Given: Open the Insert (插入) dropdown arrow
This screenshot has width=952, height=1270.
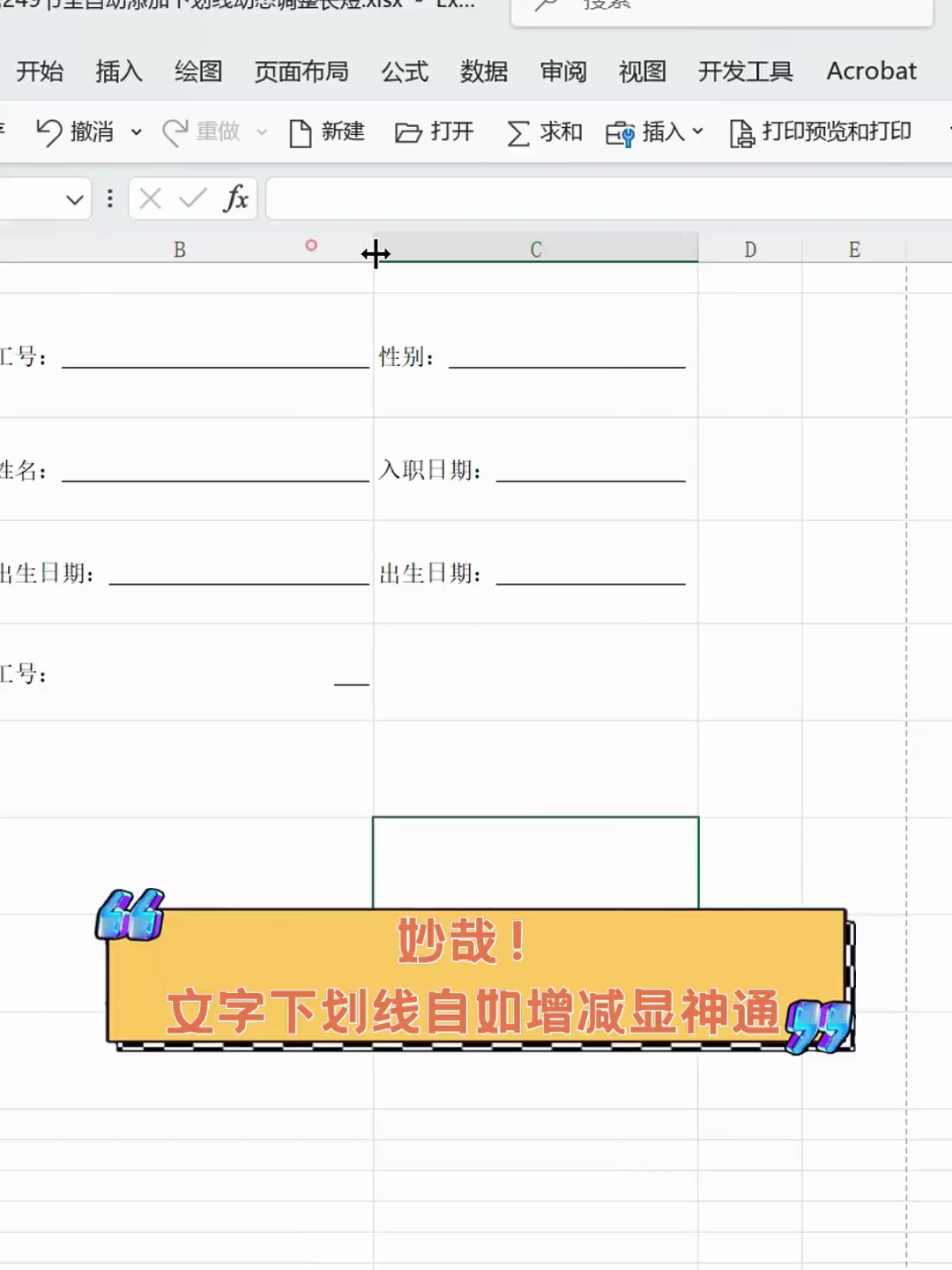Looking at the screenshot, I should tap(699, 132).
